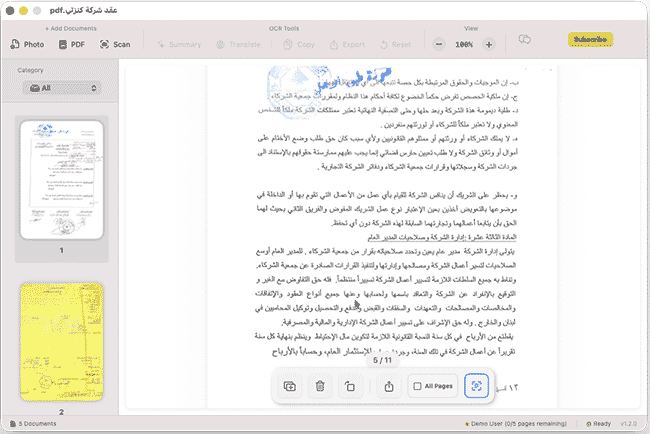This screenshot has height=434, width=650.
Task: Zoom out with the minus button
Action: coord(439,44)
